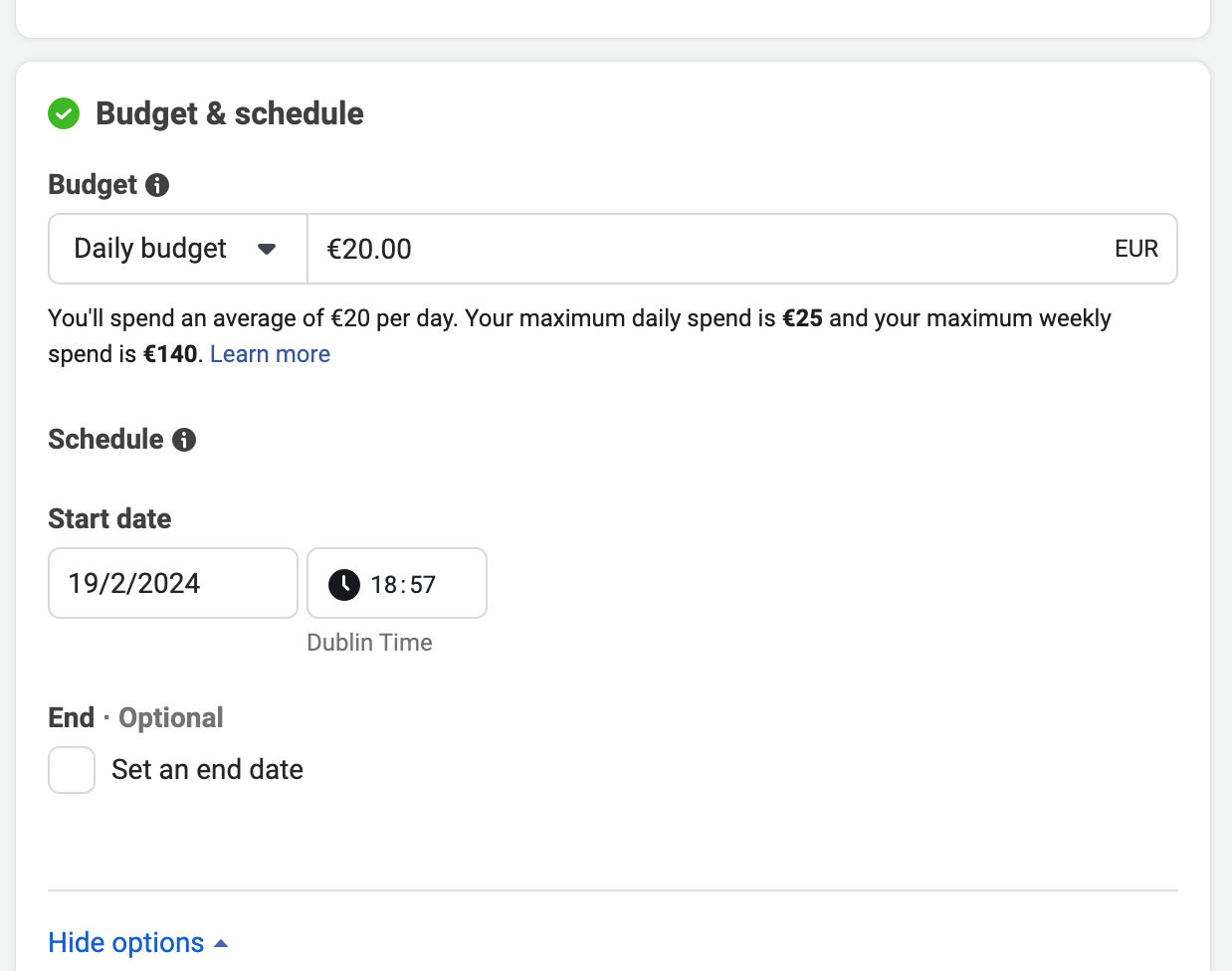Screen dimensions: 1232x971
Task: Click the Hide options link text
Action: tap(126, 943)
